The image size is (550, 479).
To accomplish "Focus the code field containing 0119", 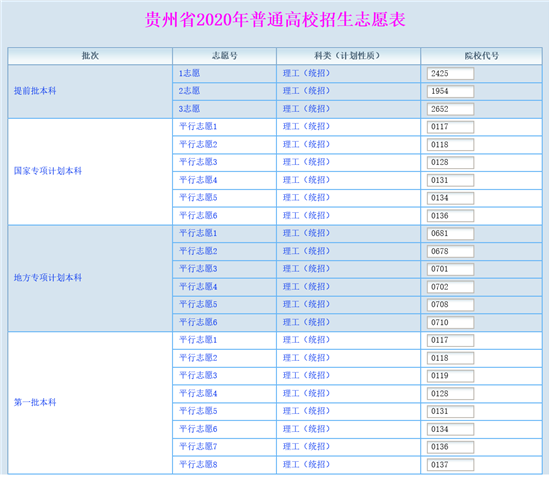I will pos(450,376).
